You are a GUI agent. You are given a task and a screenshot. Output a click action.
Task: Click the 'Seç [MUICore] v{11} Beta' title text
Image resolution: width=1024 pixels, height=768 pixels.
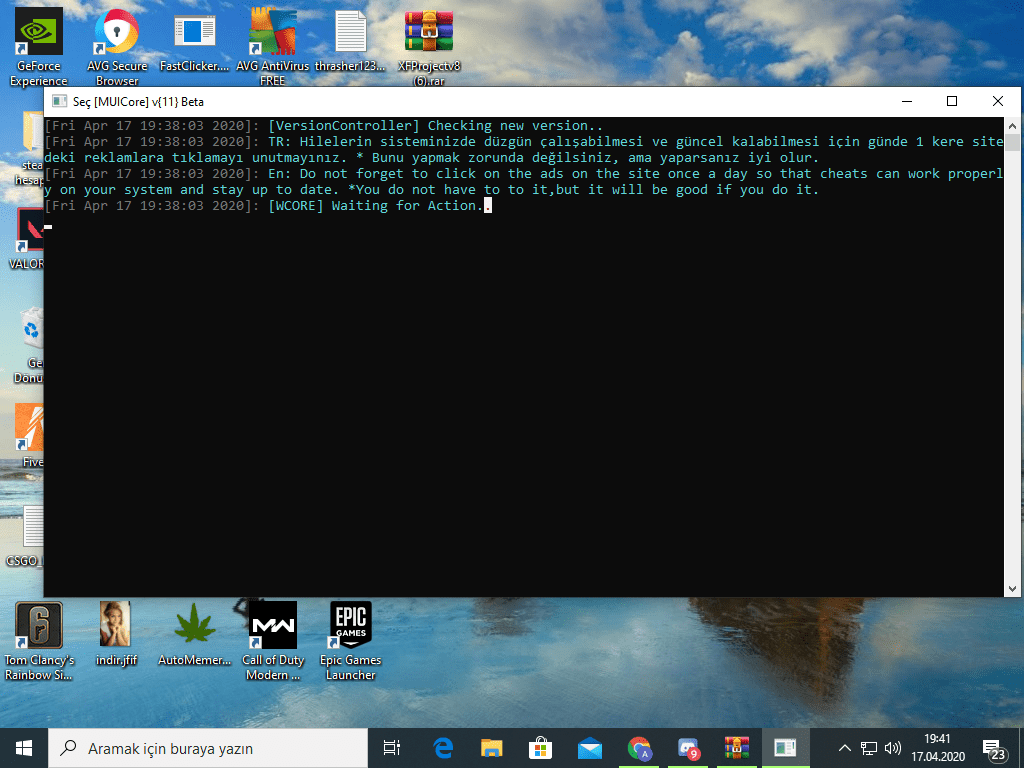point(138,102)
